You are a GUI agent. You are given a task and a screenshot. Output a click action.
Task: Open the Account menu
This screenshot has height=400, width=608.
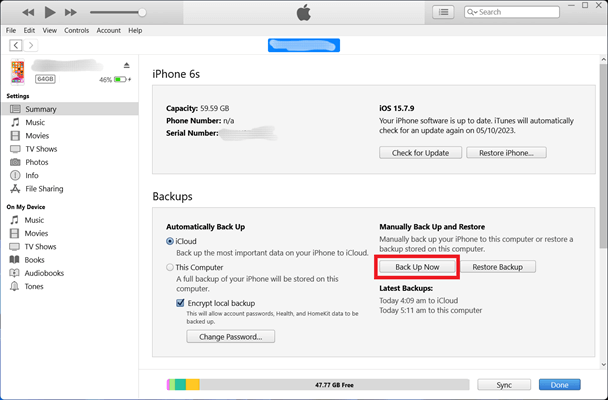pos(108,31)
